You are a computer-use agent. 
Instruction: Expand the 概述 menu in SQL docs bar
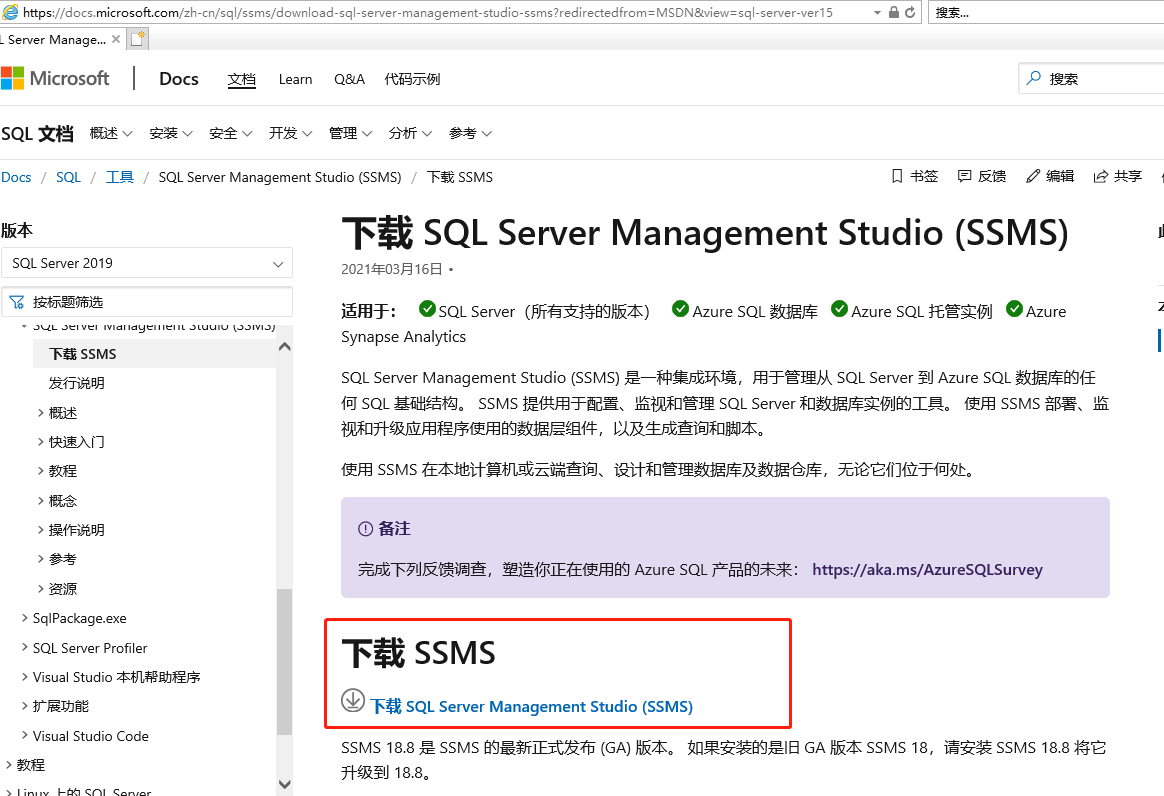click(x=111, y=133)
